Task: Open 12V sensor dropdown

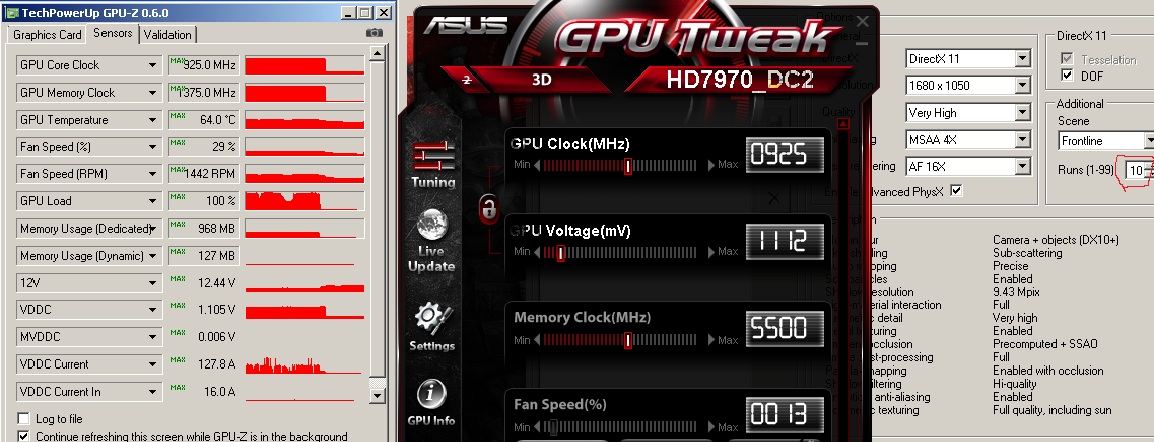Action: click(152, 282)
